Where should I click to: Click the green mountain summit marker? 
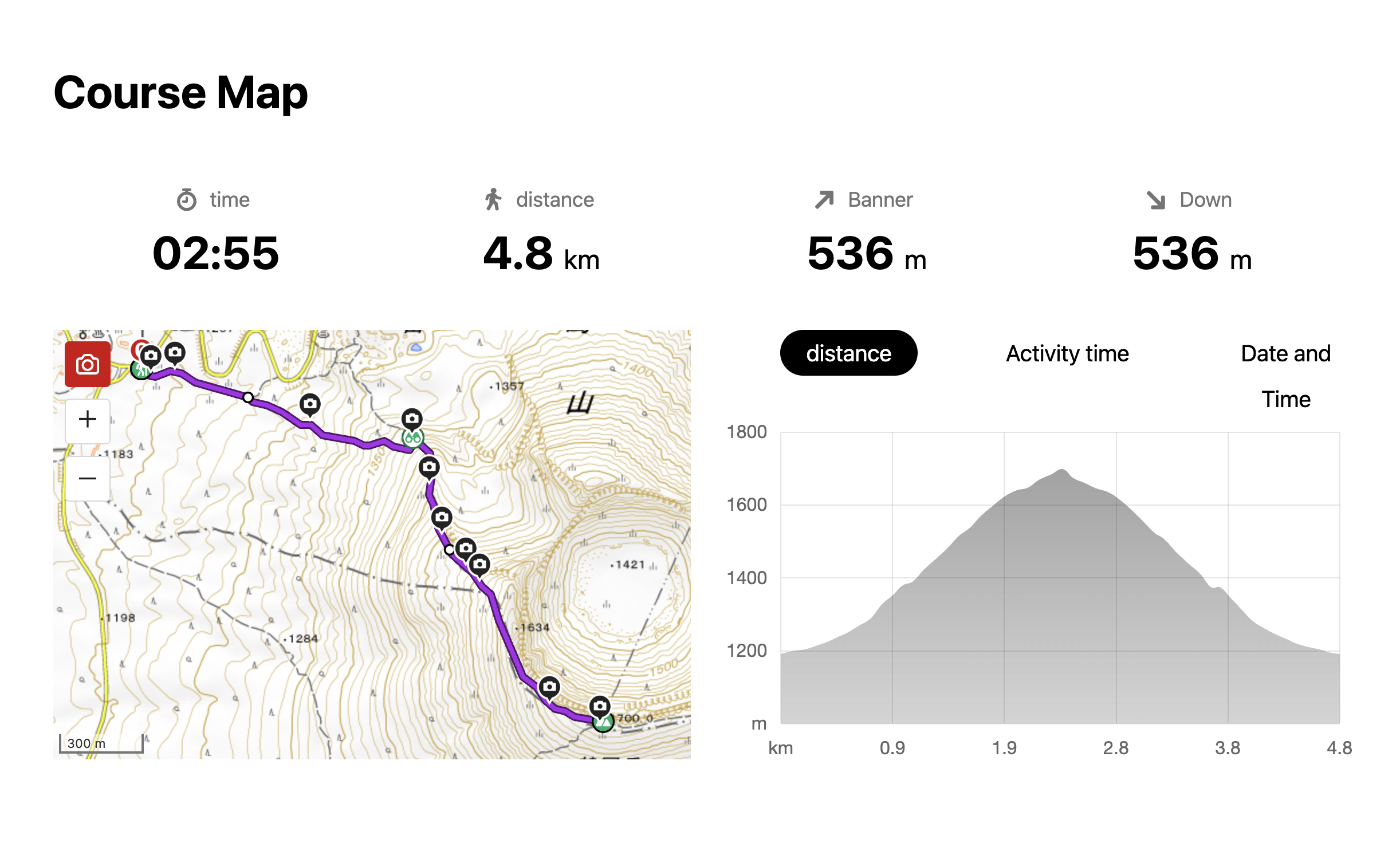[603, 723]
